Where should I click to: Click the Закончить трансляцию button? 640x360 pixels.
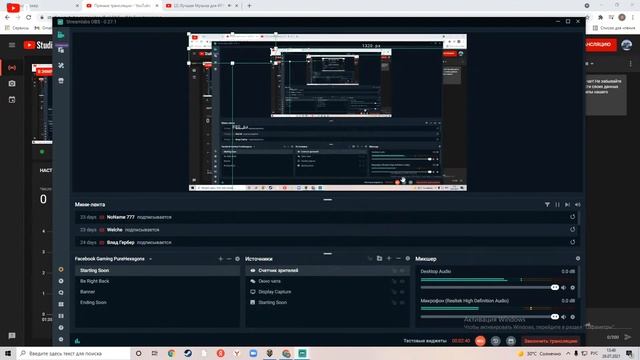click(551, 341)
